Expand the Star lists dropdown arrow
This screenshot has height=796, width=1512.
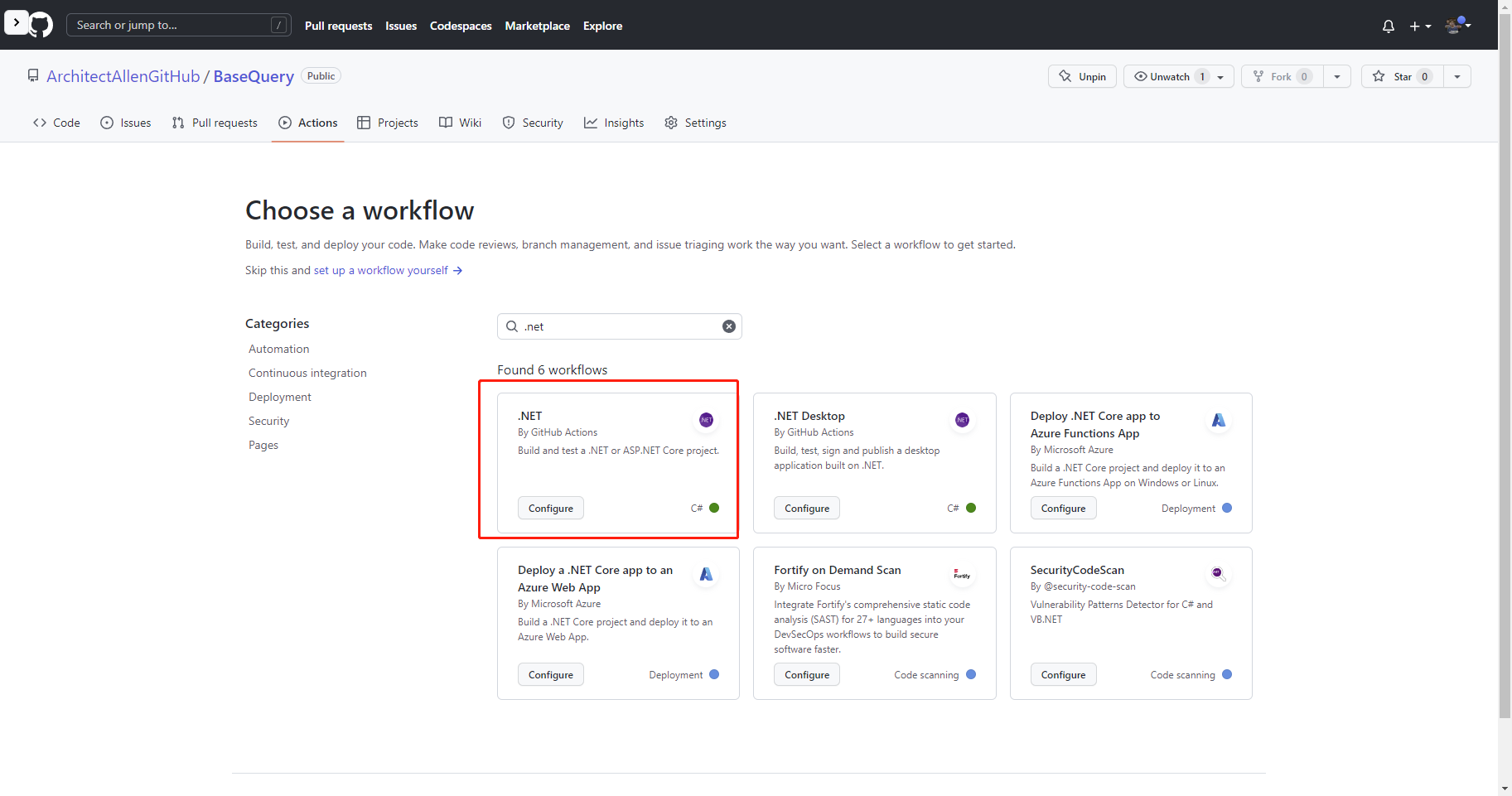tap(1457, 76)
